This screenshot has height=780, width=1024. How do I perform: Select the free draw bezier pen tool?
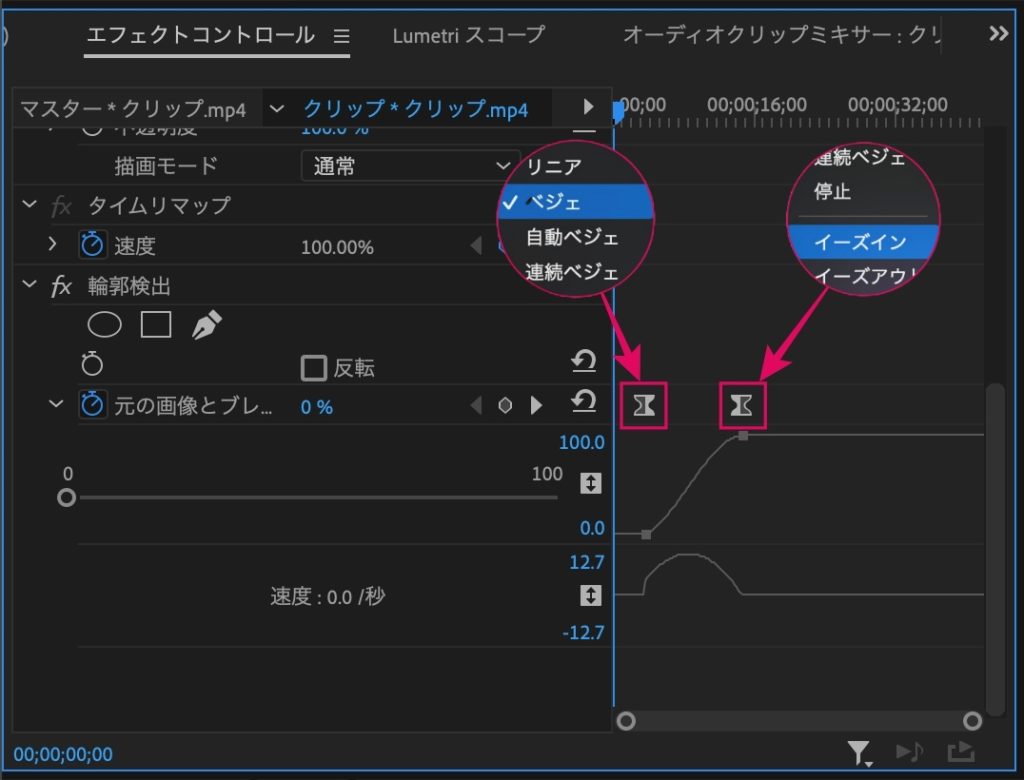point(207,325)
